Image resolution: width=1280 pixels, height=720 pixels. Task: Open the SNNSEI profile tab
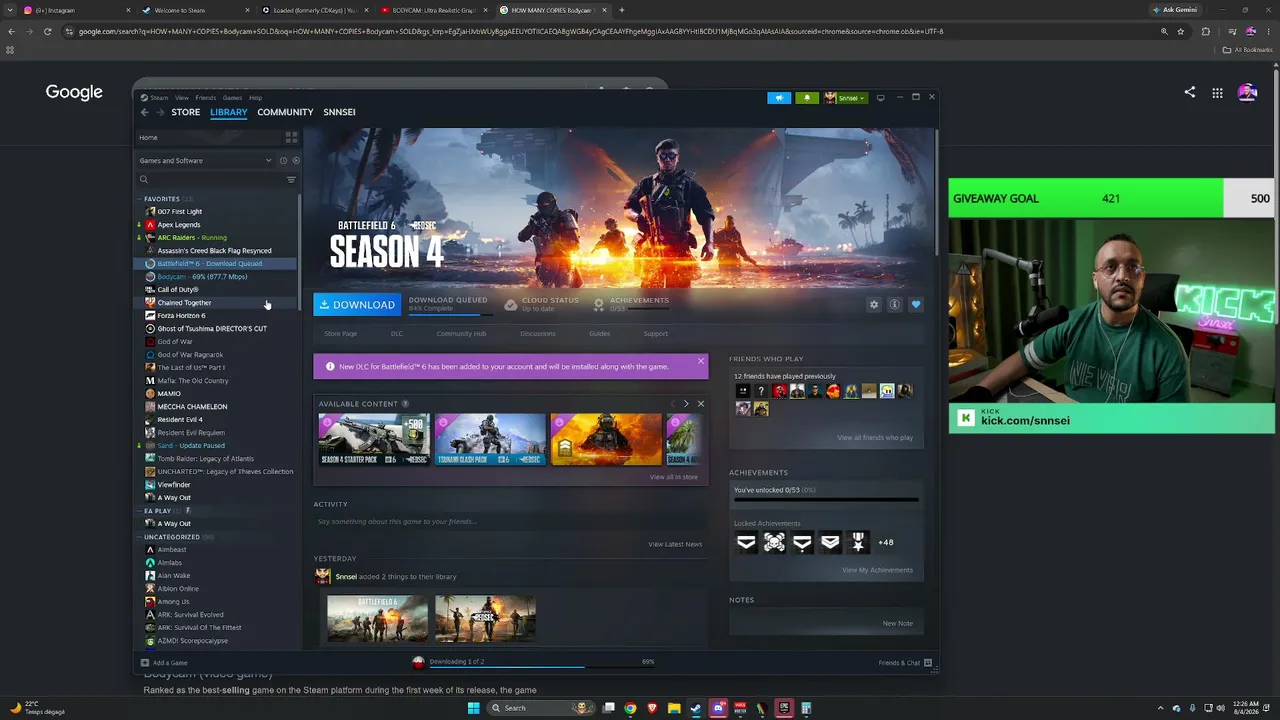tap(339, 112)
